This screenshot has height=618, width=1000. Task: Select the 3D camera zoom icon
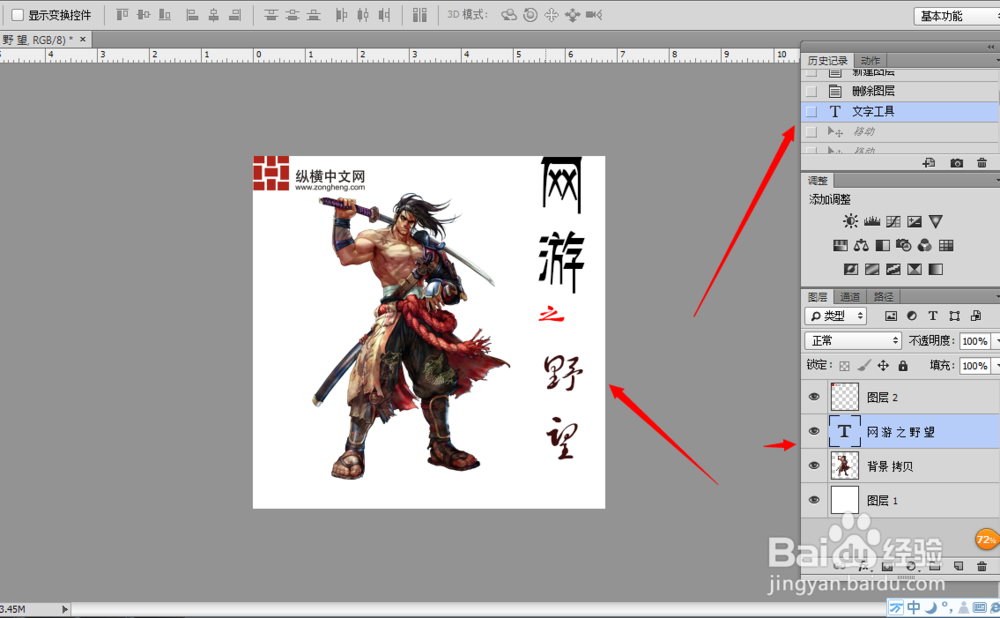594,15
